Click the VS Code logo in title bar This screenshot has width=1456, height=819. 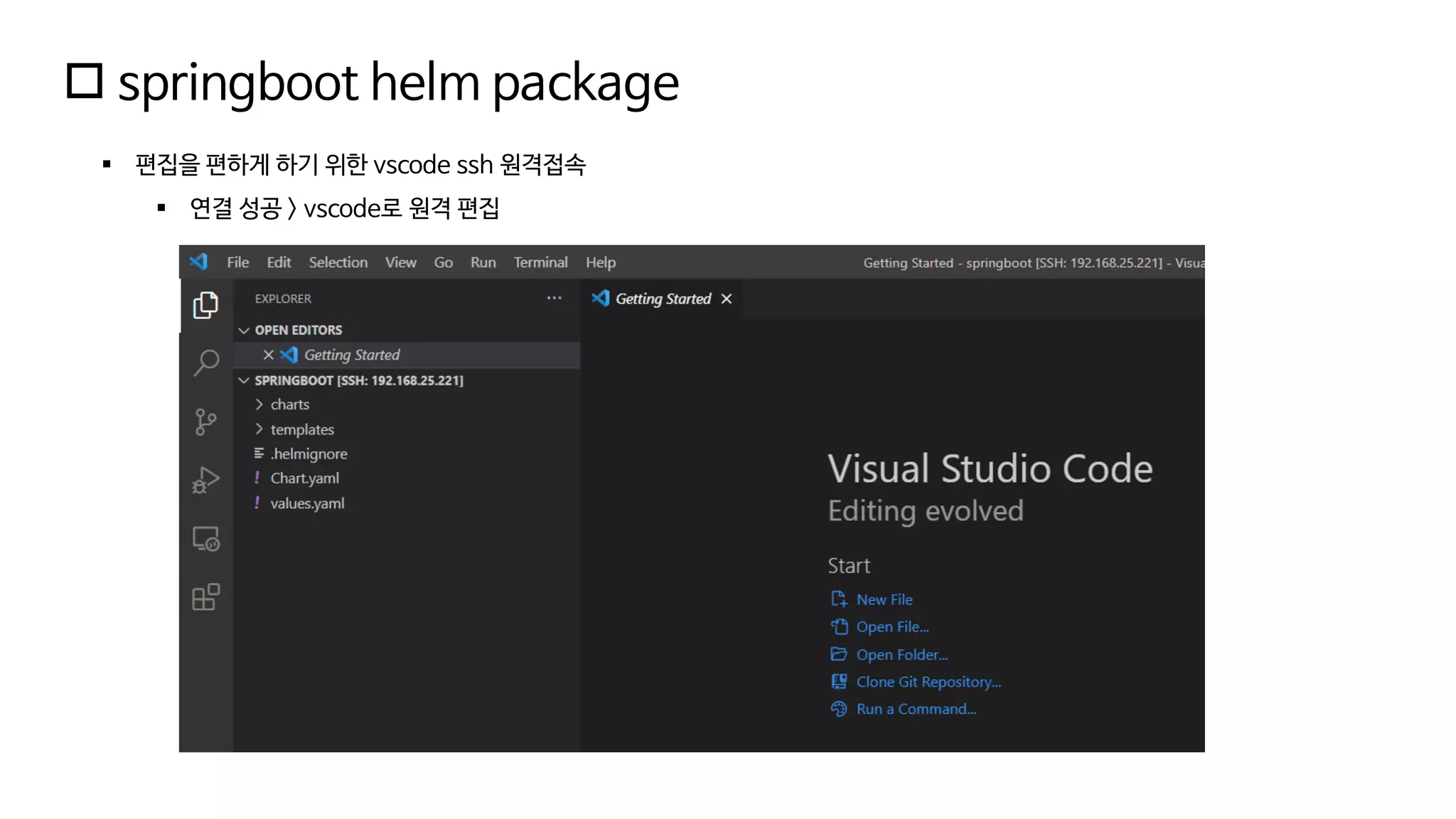pyautogui.click(x=198, y=262)
